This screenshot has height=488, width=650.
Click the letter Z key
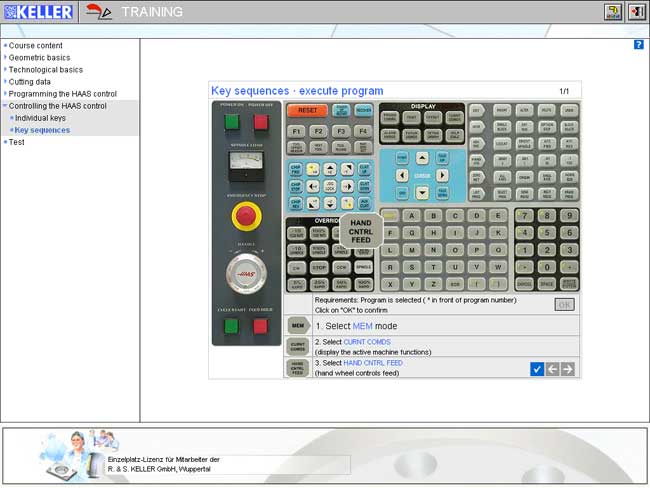click(x=433, y=284)
